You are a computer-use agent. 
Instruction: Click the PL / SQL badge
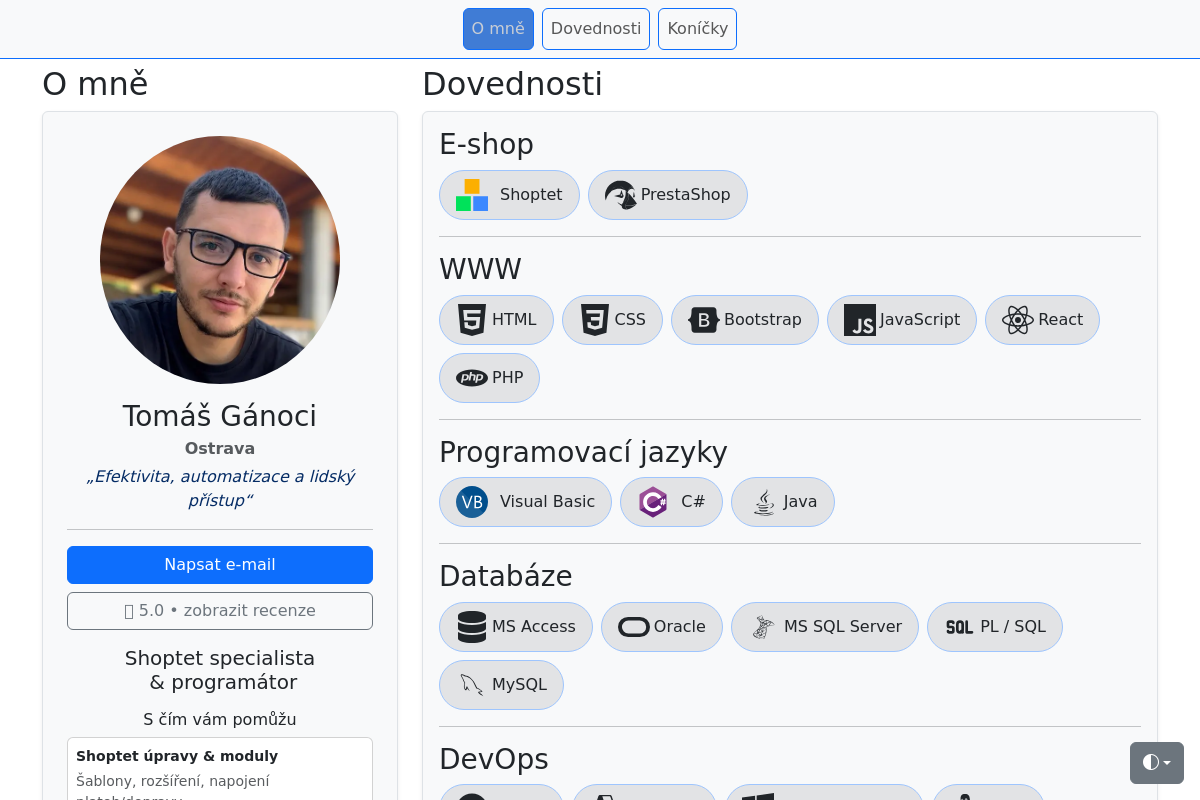994,626
